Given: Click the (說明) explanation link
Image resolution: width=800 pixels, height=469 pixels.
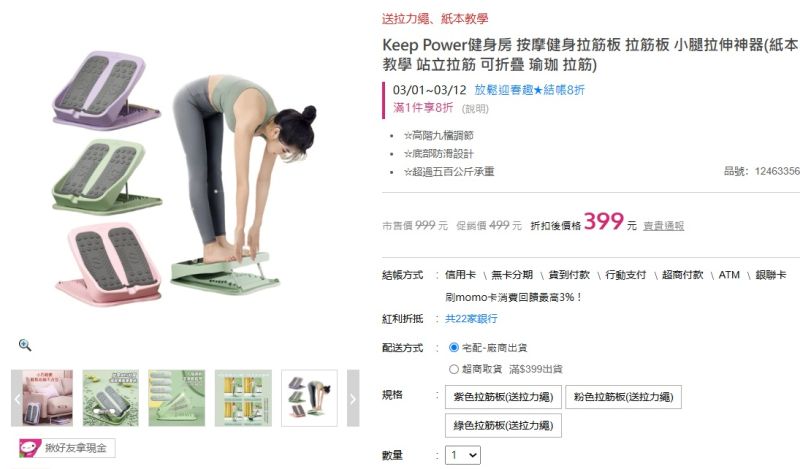Looking at the screenshot, I should click(x=475, y=109).
